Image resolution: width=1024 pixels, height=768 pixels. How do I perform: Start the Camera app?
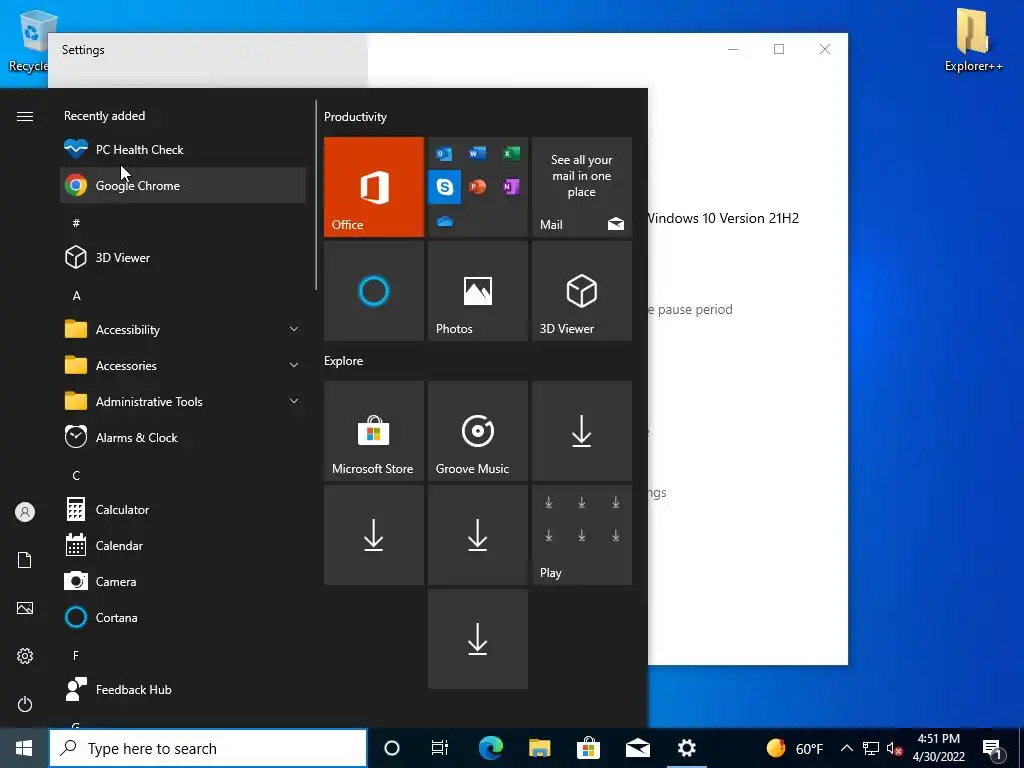183,581
